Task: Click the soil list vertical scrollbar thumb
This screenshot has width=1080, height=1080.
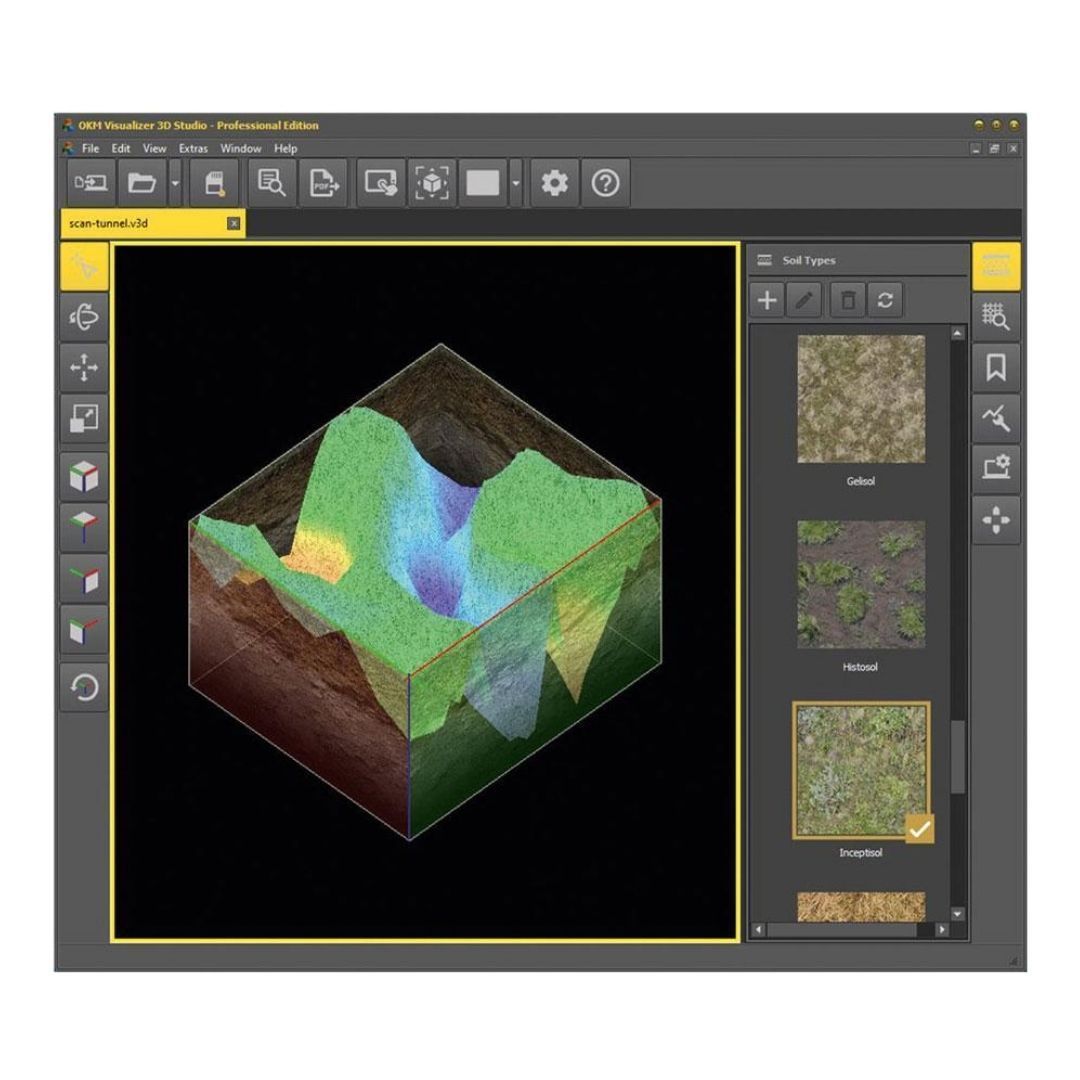Action: 957,757
